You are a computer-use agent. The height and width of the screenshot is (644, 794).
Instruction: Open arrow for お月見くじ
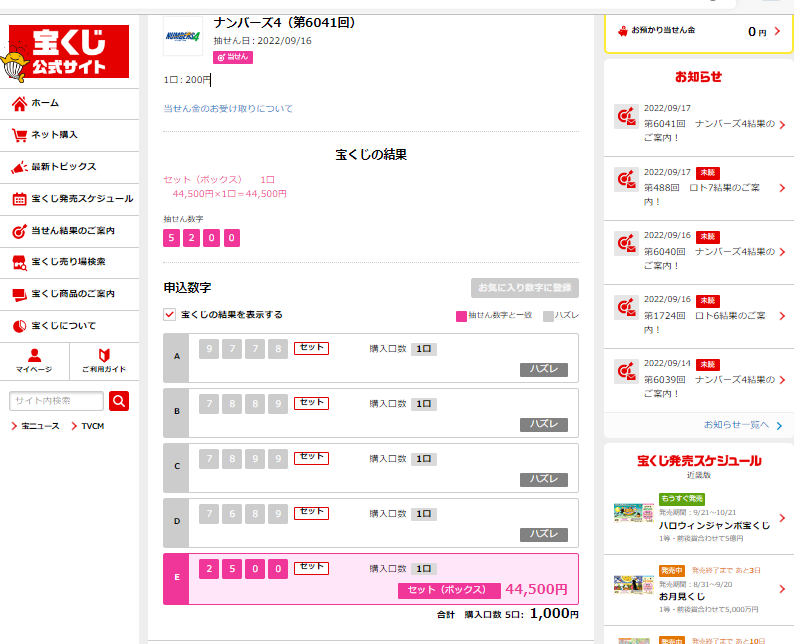[x=782, y=589]
